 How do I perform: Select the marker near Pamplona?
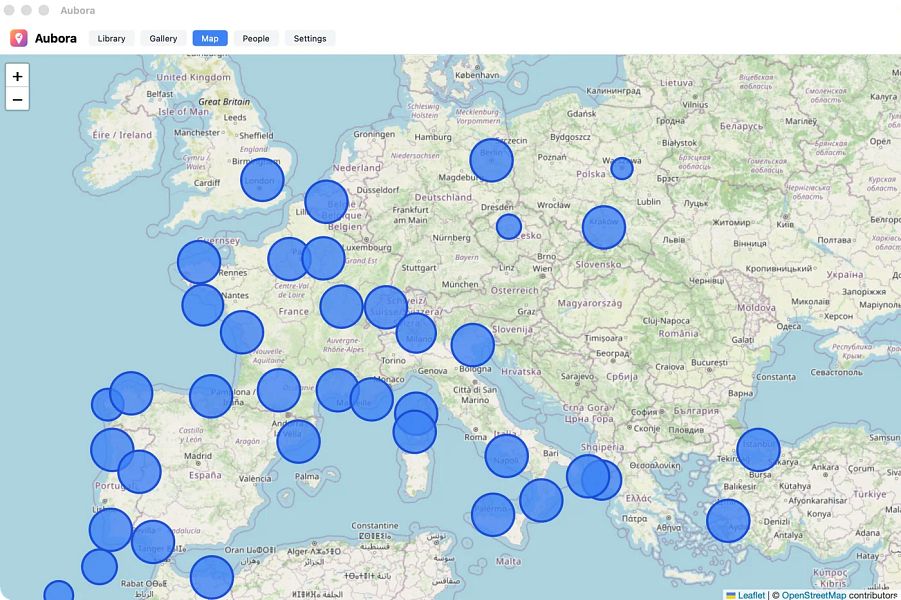pyautogui.click(x=211, y=396)
